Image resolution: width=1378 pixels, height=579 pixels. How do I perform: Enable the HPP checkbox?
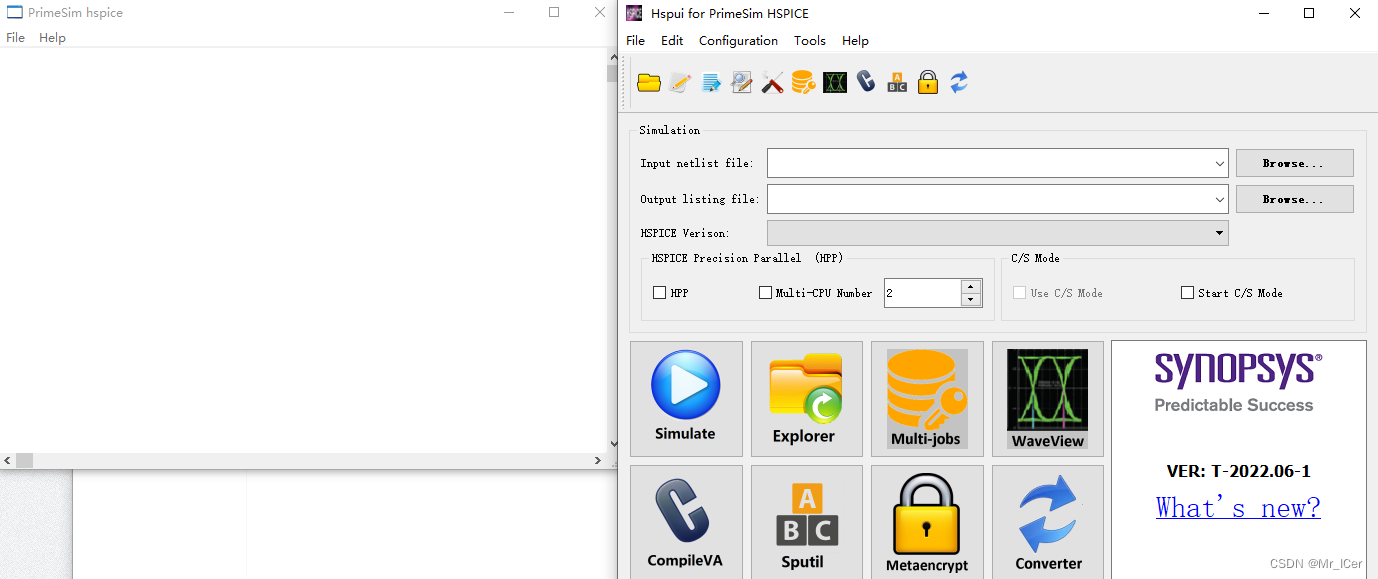(659, 293)
